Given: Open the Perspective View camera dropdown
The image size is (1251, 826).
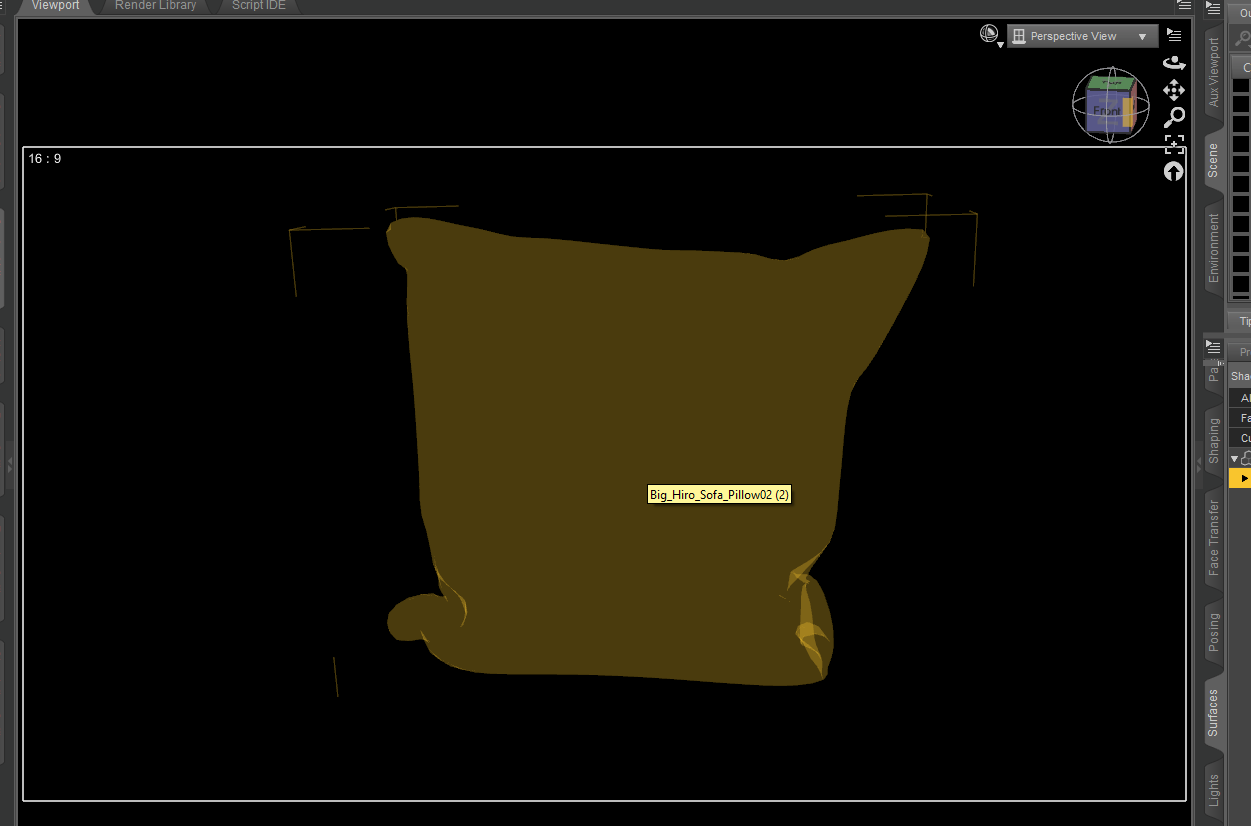Looking at the screenshot, I should coord(1083,36).
